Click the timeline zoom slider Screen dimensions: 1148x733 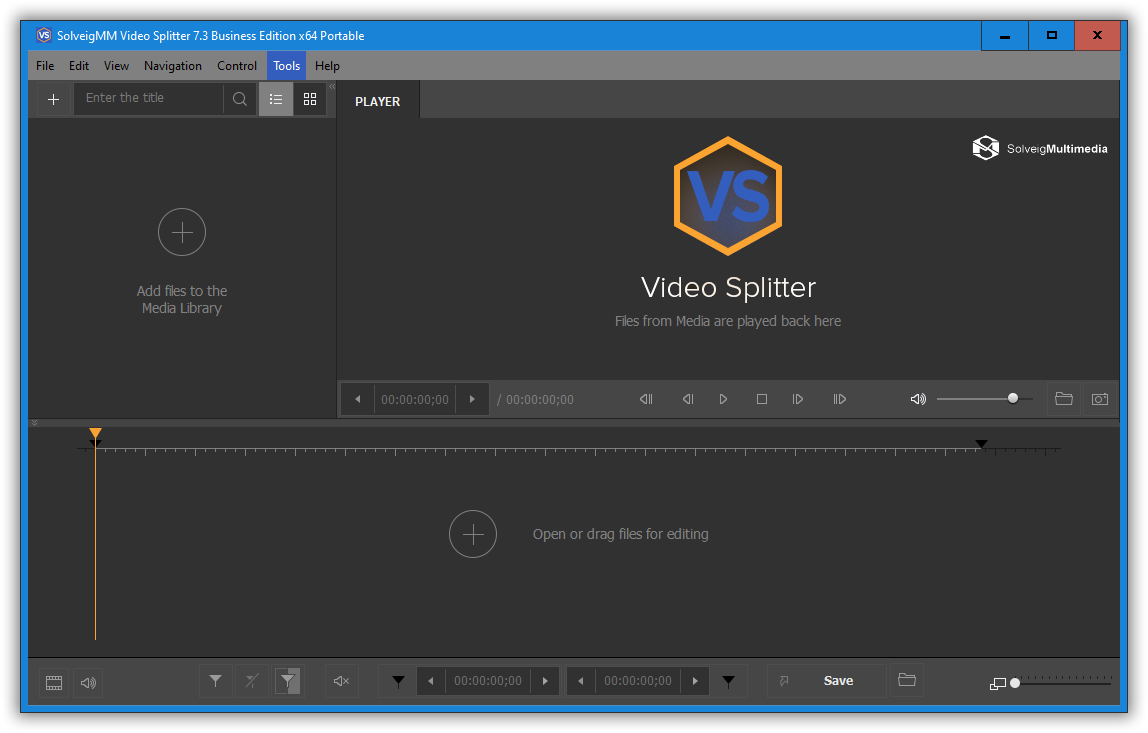click(x=1062, y=682)
